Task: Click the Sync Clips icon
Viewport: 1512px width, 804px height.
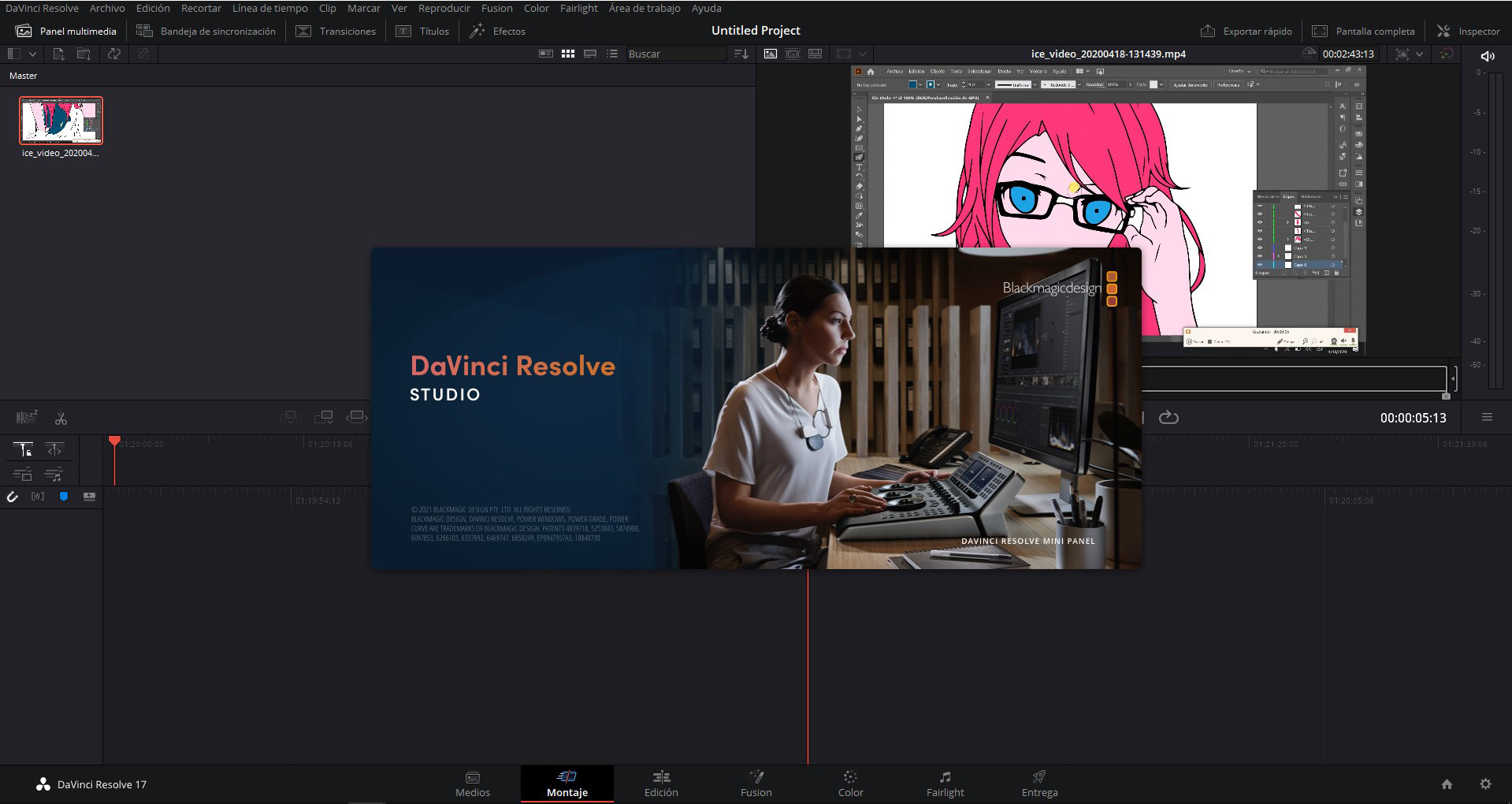Action: [114, 54]
